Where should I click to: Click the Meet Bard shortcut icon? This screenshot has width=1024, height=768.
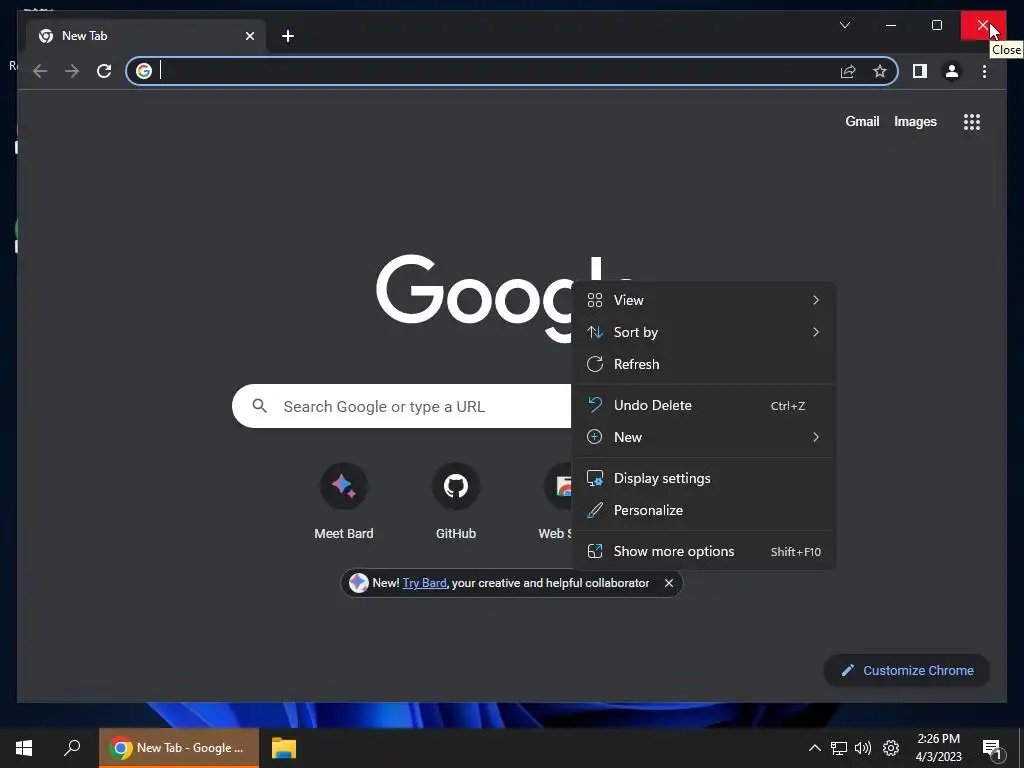(344, 486)
